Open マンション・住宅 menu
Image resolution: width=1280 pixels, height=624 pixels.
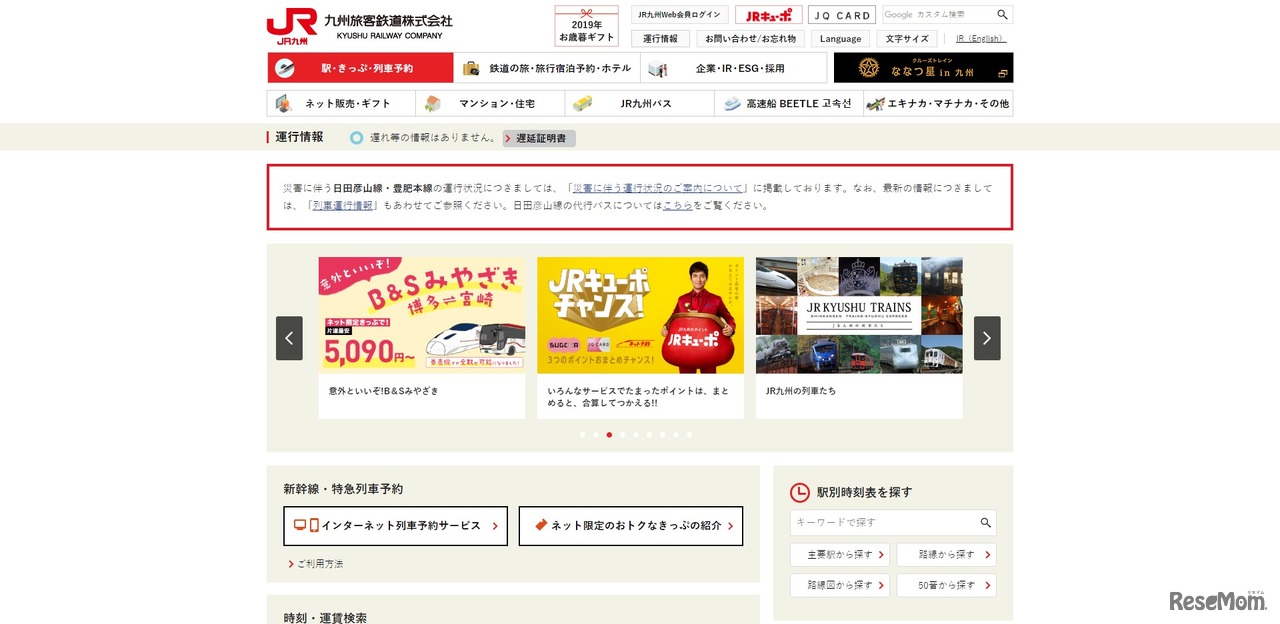pyautogui.click(x=491, y=103)
